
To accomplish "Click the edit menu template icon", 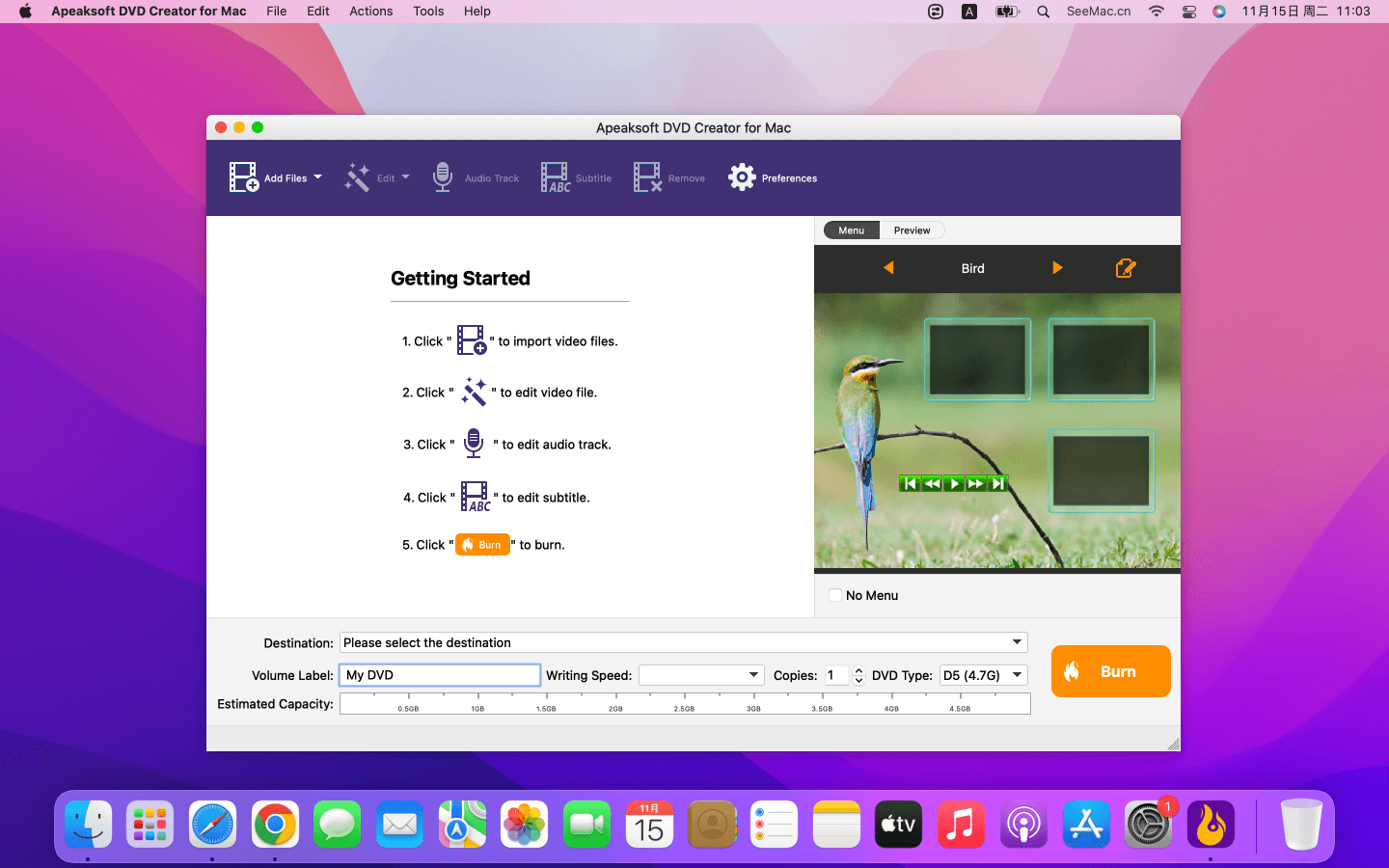I will click(x=1125, y=268).
